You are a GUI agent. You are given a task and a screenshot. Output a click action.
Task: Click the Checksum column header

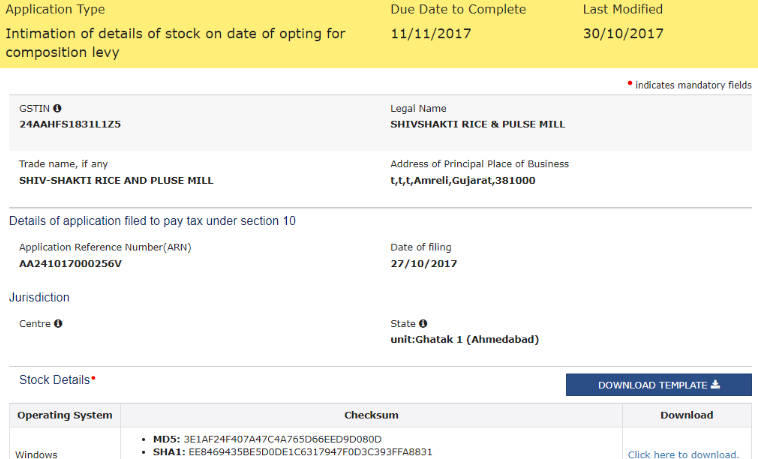(x=371, y=415)
